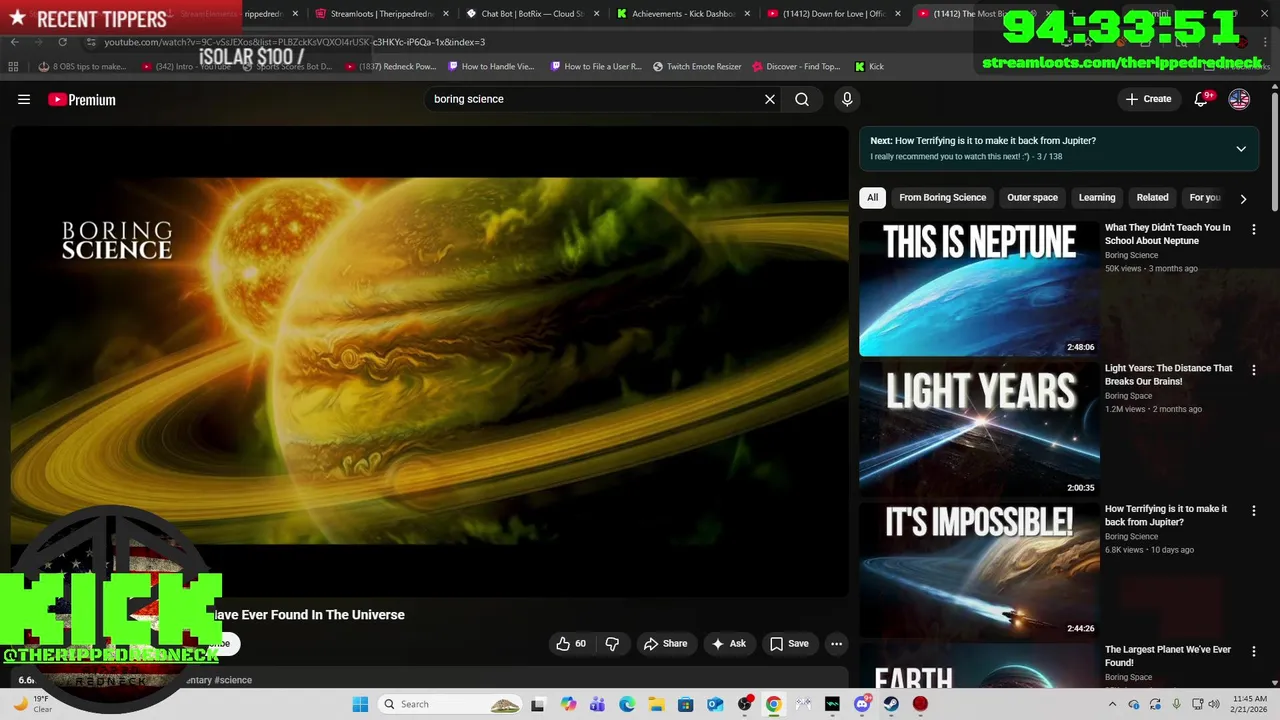Image resolution: width=1280 pixels, height=720 pixels.
Task: Reload the page in Chrome
Action: pos(62,42)
